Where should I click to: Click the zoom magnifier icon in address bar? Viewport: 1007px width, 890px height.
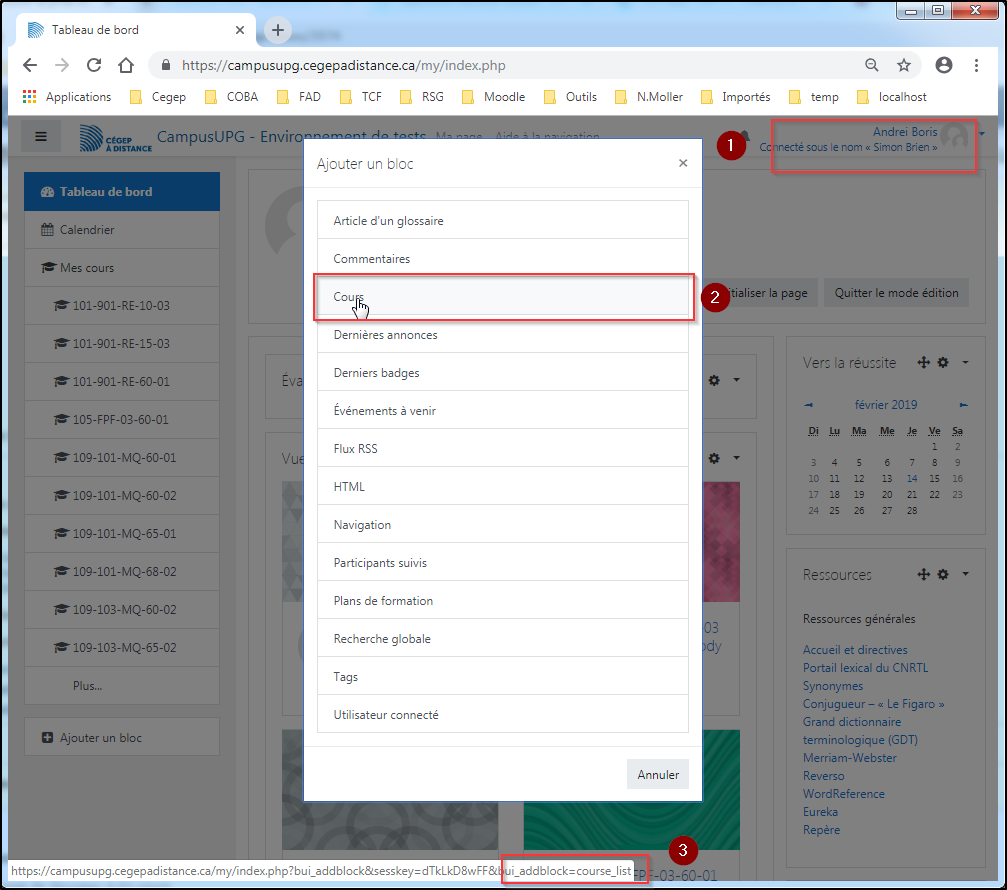click(x=872, y=65)
